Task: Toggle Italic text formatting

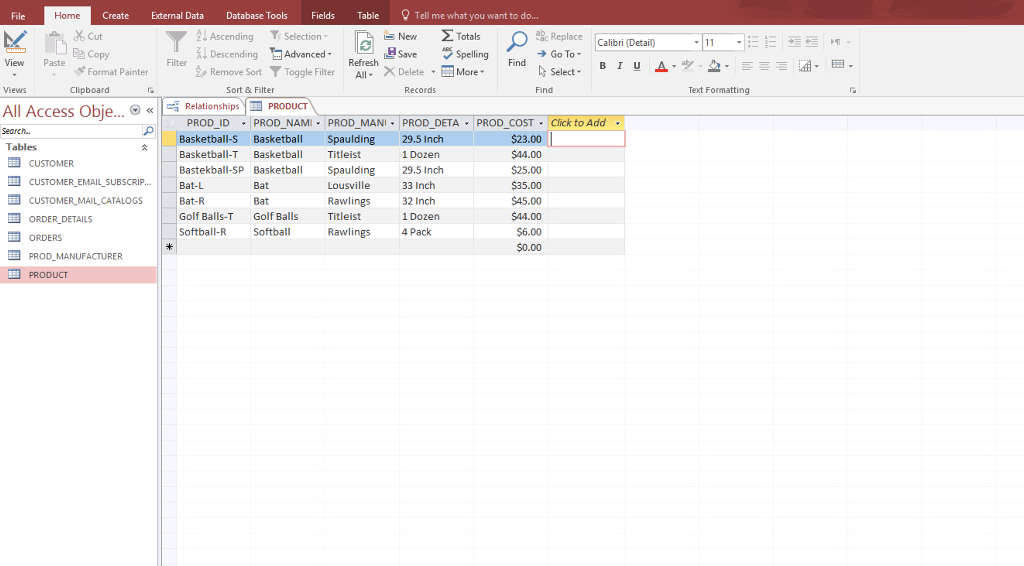Action: coord(620,66)
